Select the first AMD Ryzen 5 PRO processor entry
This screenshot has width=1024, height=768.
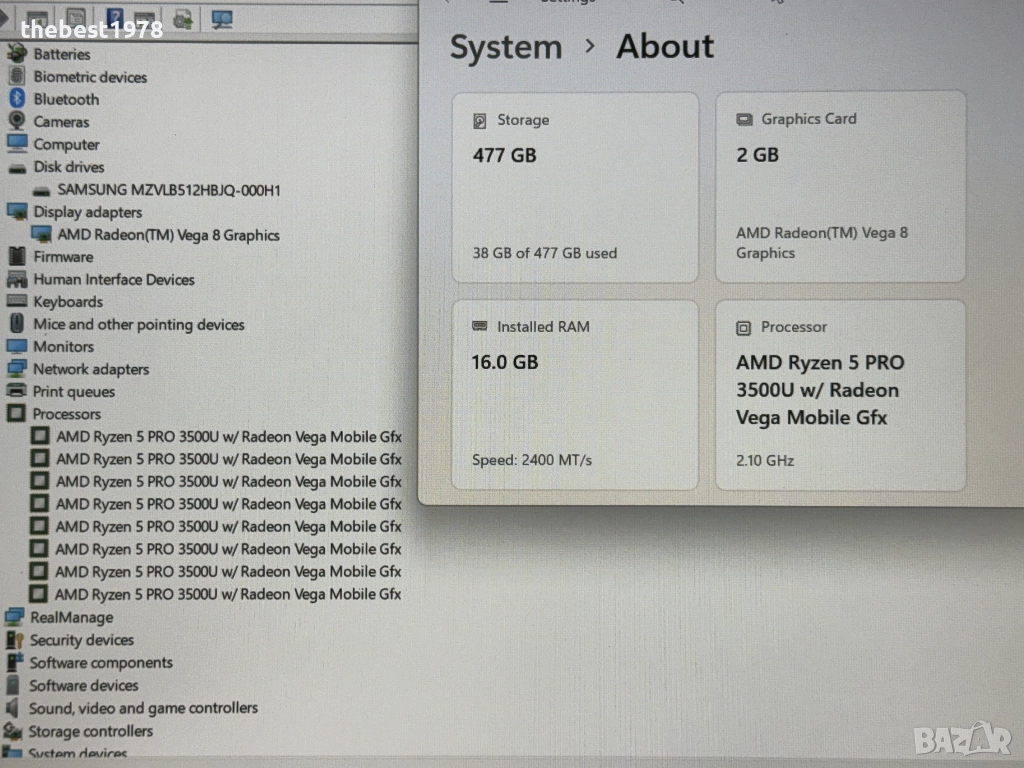(x=228, y=436)
